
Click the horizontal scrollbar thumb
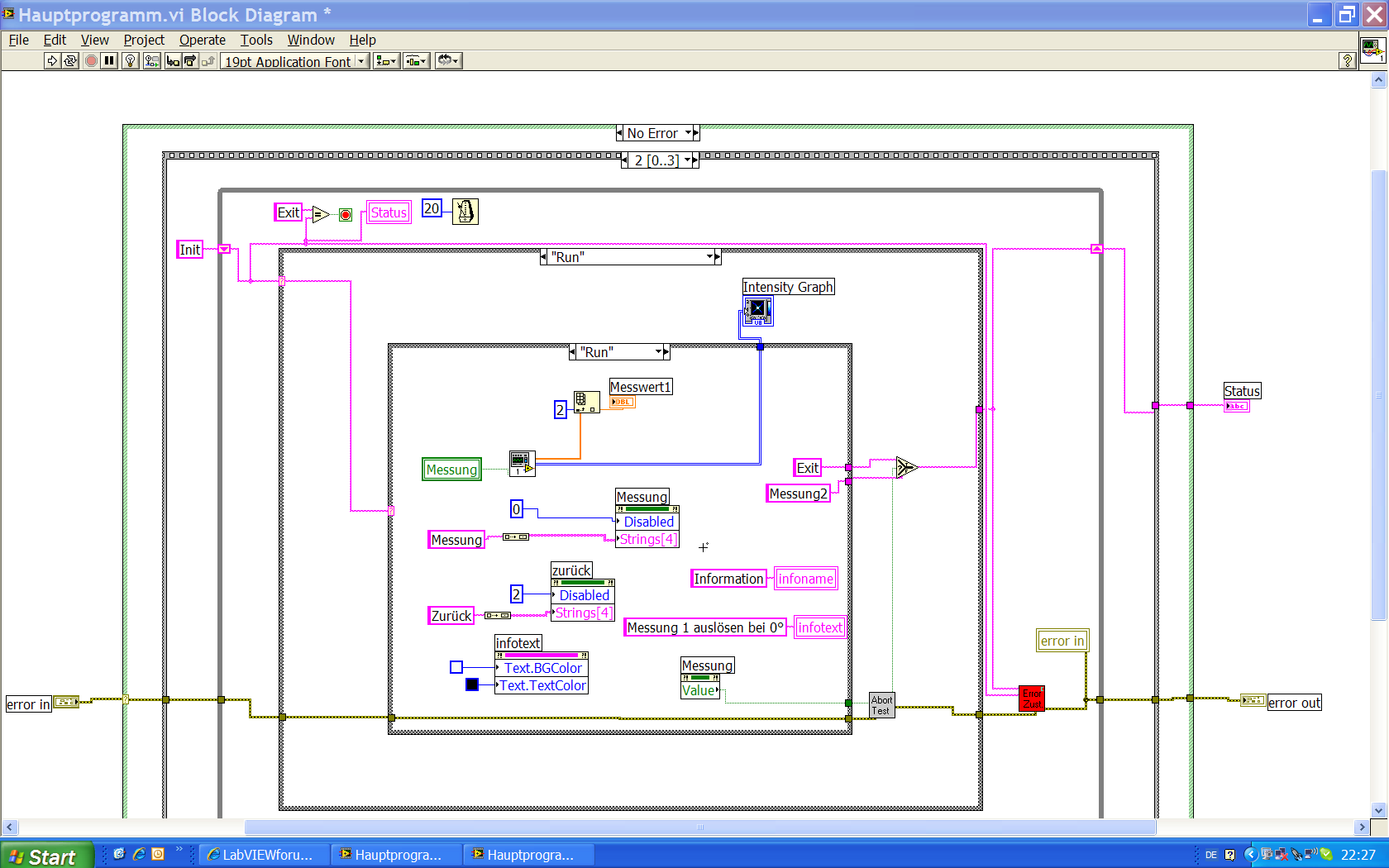pyautogui.click(x=700, y=827)
